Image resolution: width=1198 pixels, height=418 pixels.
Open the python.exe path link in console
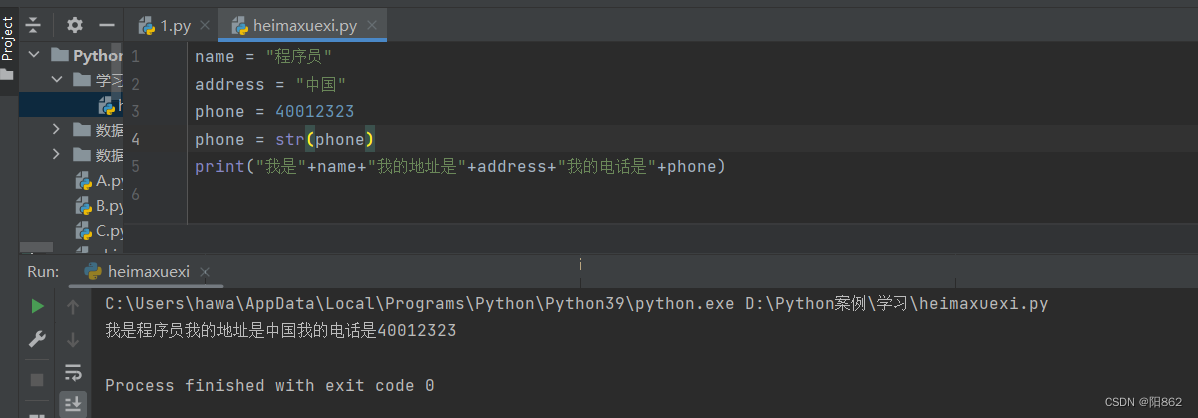coord(420,303)
